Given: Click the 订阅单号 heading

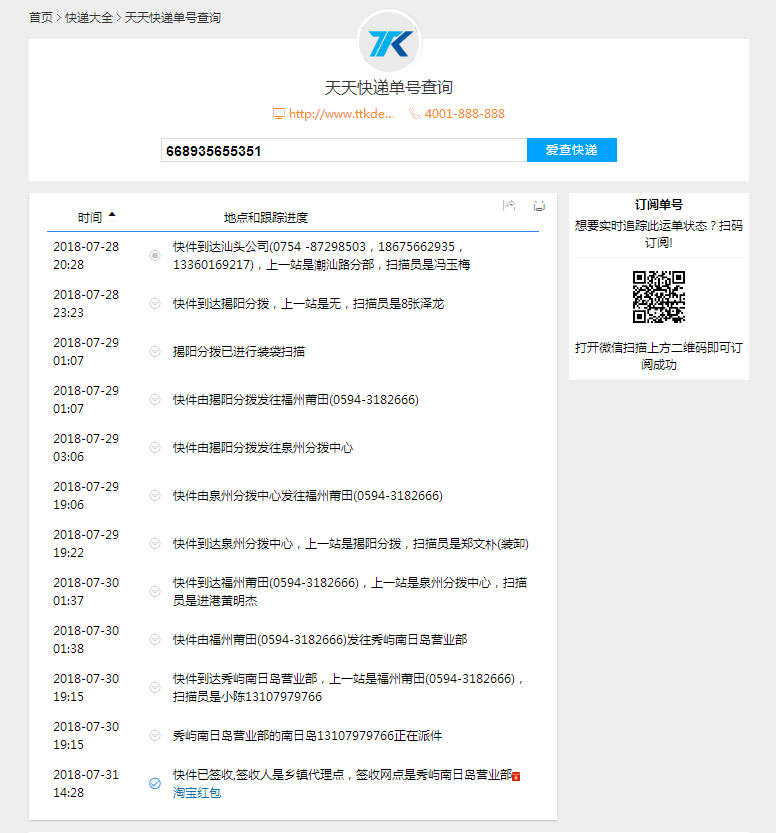Looking at the screenshot, I should click(x=659, y=205).
